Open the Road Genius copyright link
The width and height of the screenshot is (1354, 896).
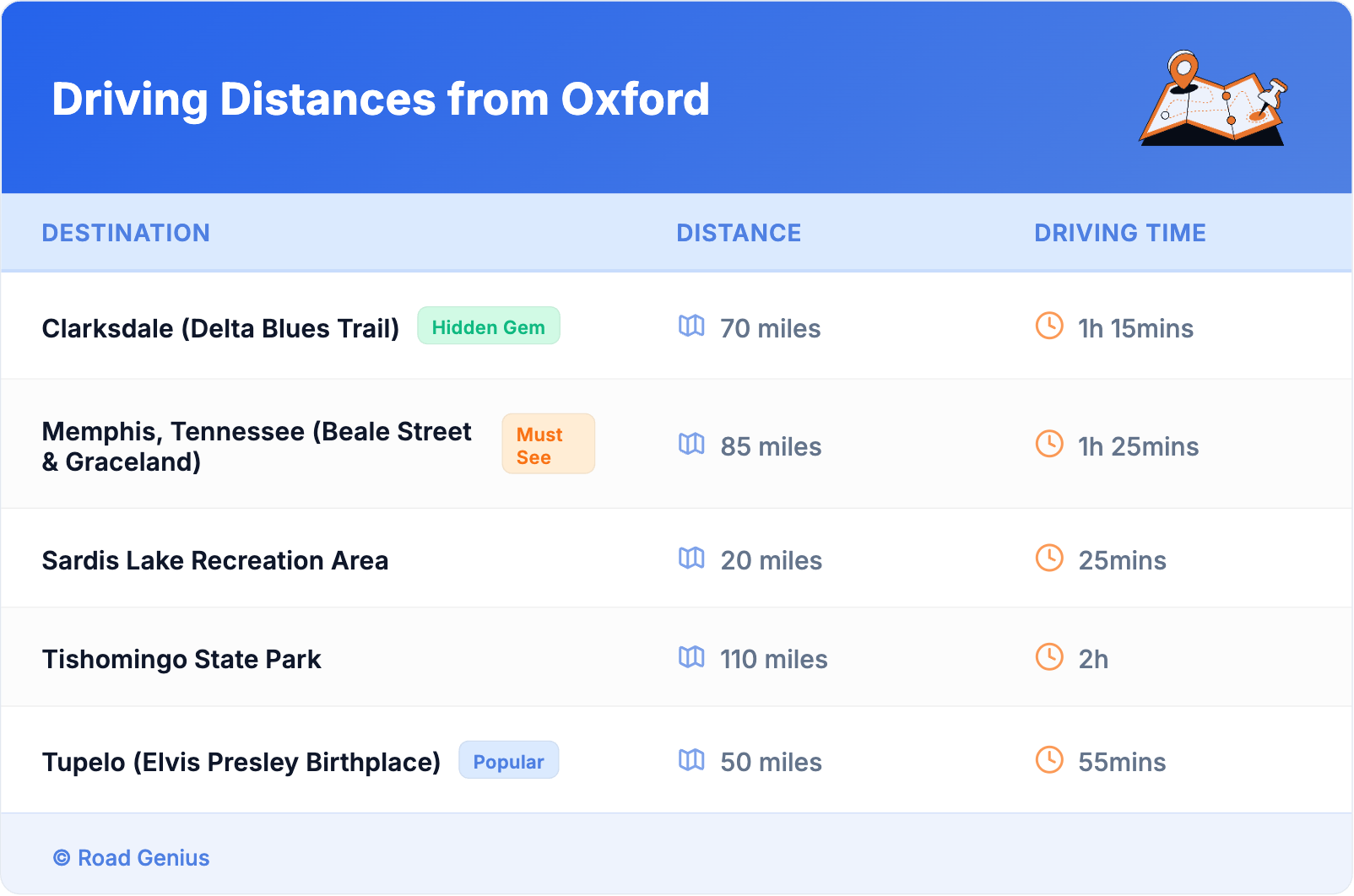click(x=132, y=858)
